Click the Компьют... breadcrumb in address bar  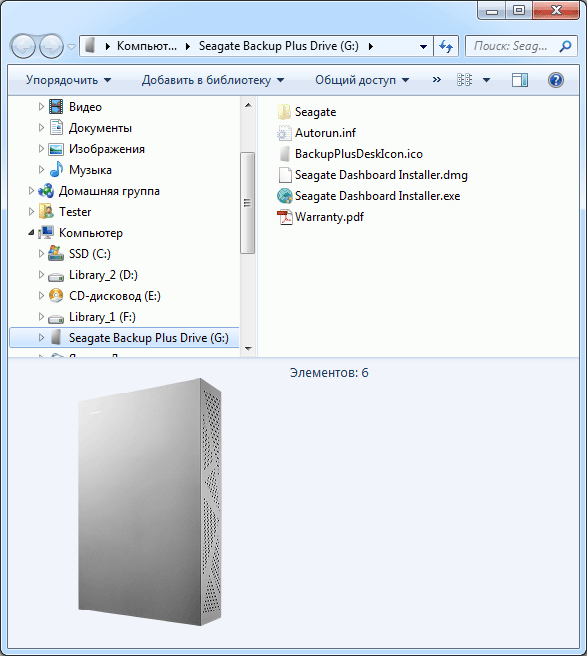pos(146,46)
